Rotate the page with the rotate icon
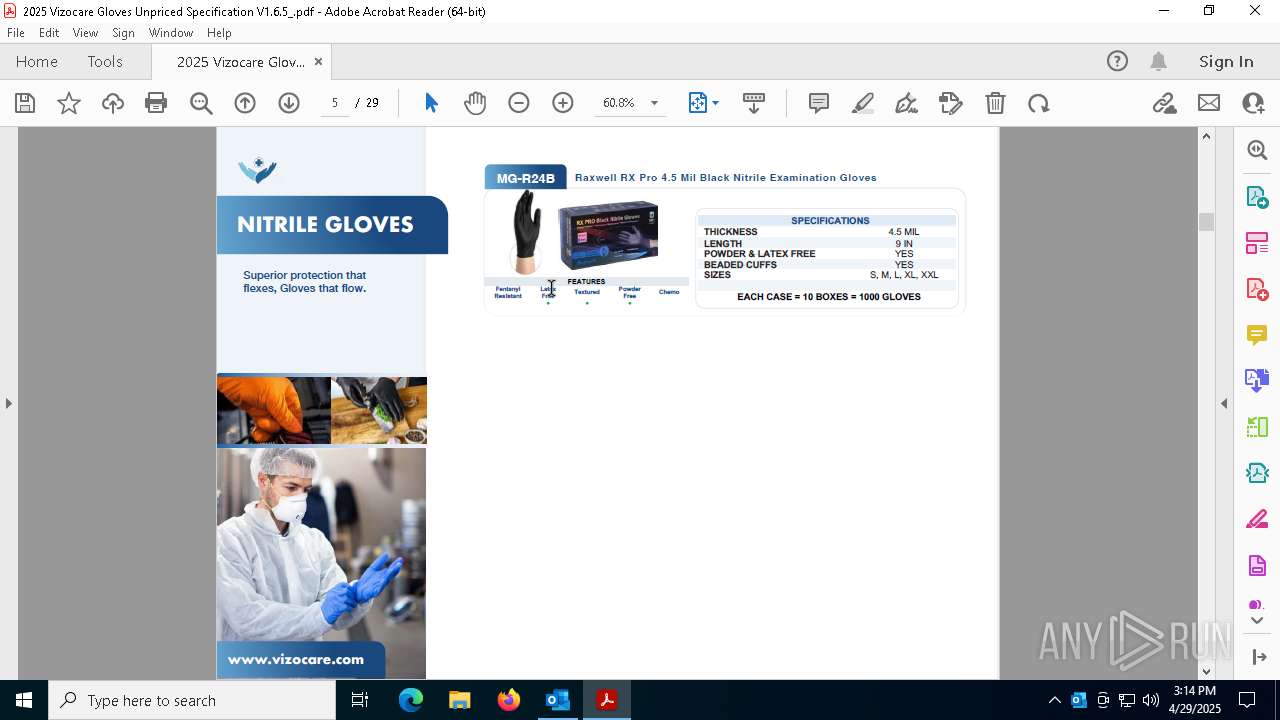Screen dimensions: 1280x720 coord(1039,103)
